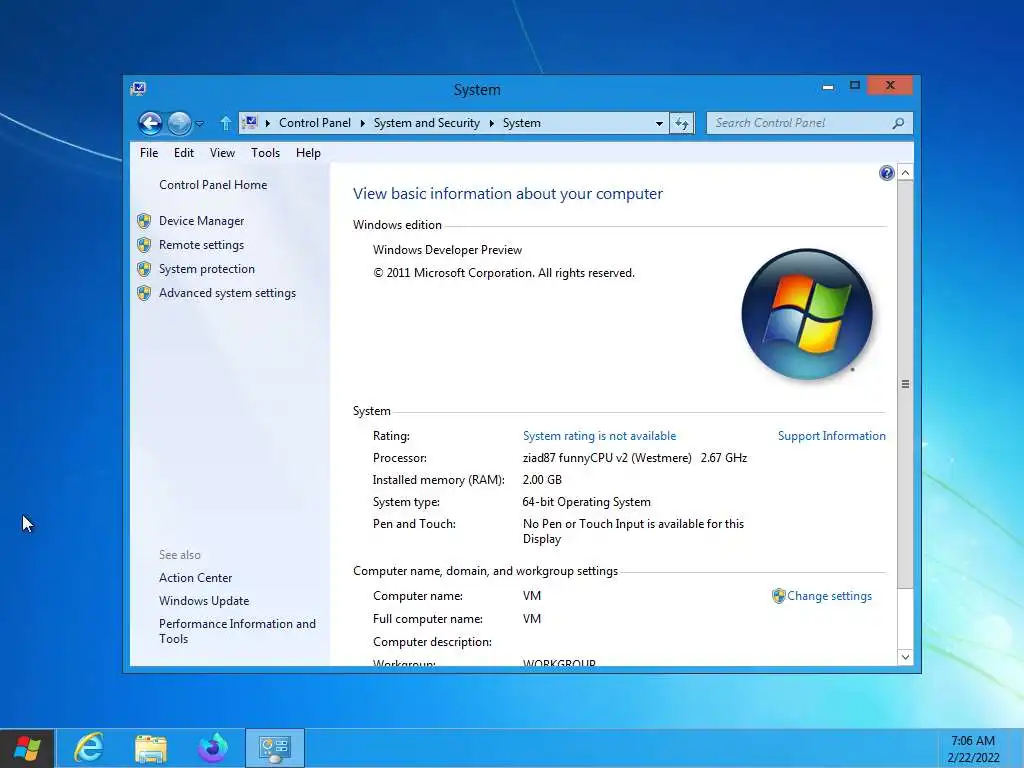Open the Help menu
This screenshot has height=768, width=1024.
tap(308, 153)
